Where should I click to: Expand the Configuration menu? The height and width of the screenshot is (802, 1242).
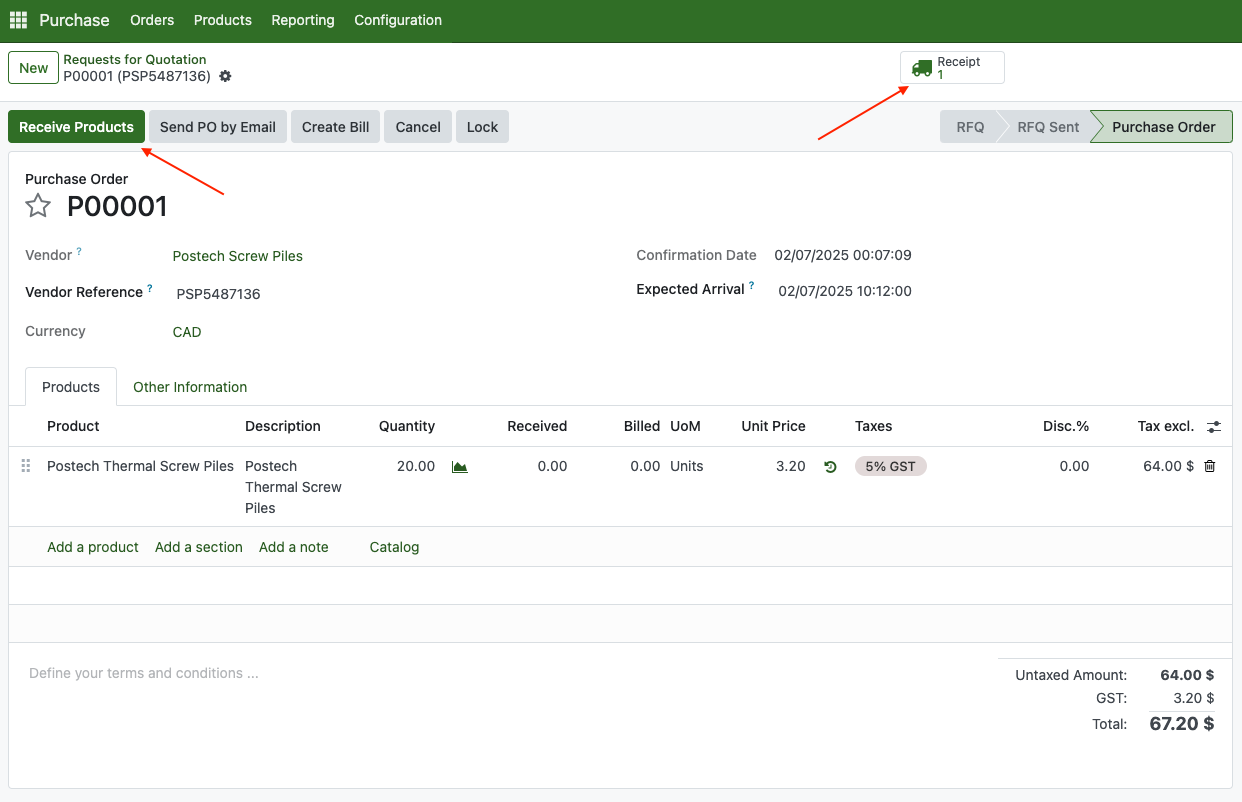pos(398,20)
